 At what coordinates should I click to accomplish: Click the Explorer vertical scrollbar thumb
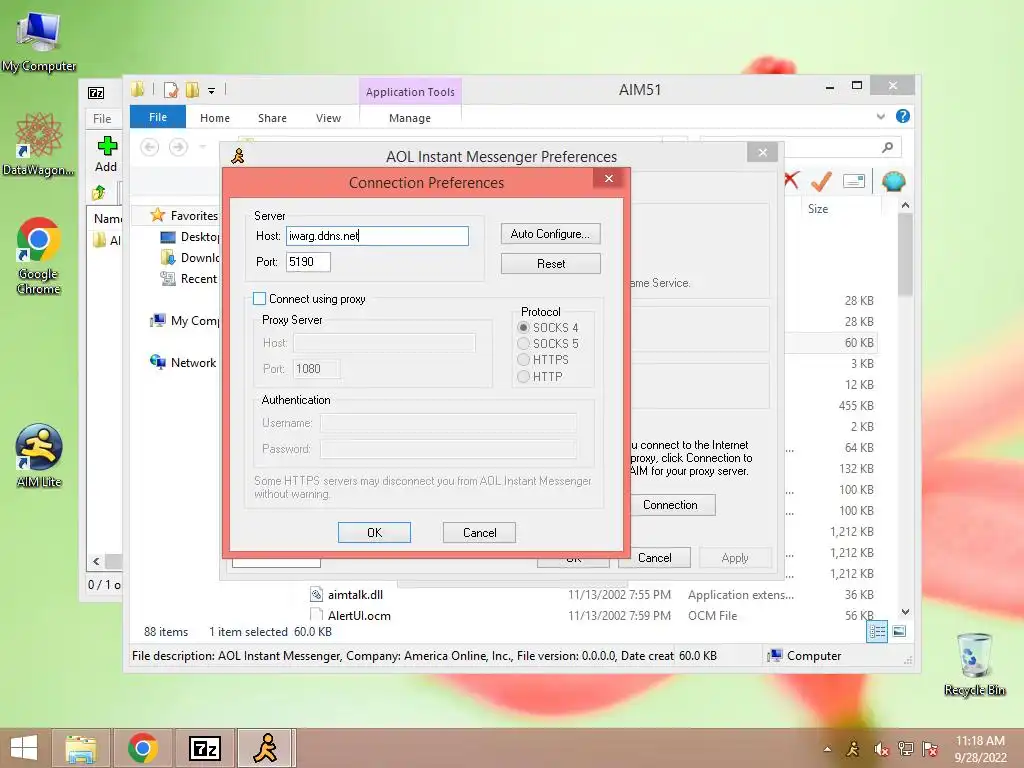point(905,255)
